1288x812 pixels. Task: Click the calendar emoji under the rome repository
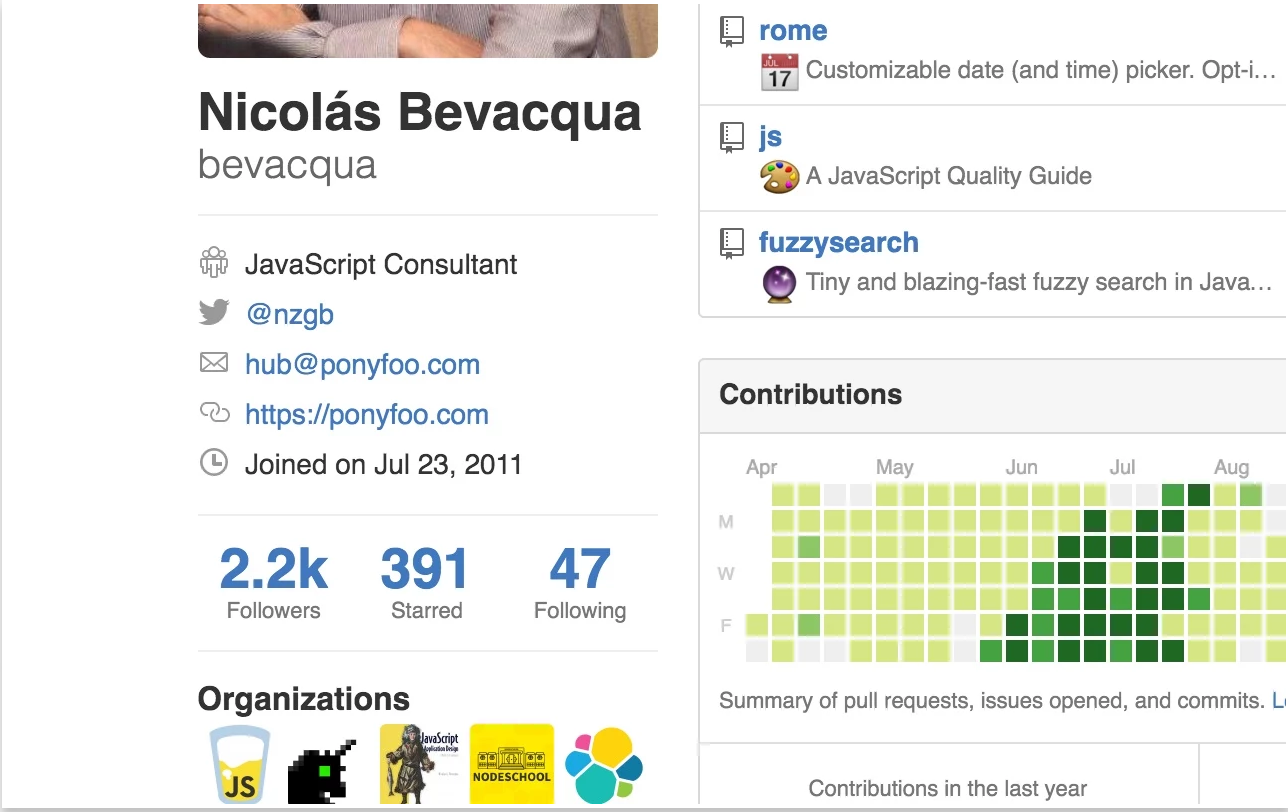click(x=778, y=70)
